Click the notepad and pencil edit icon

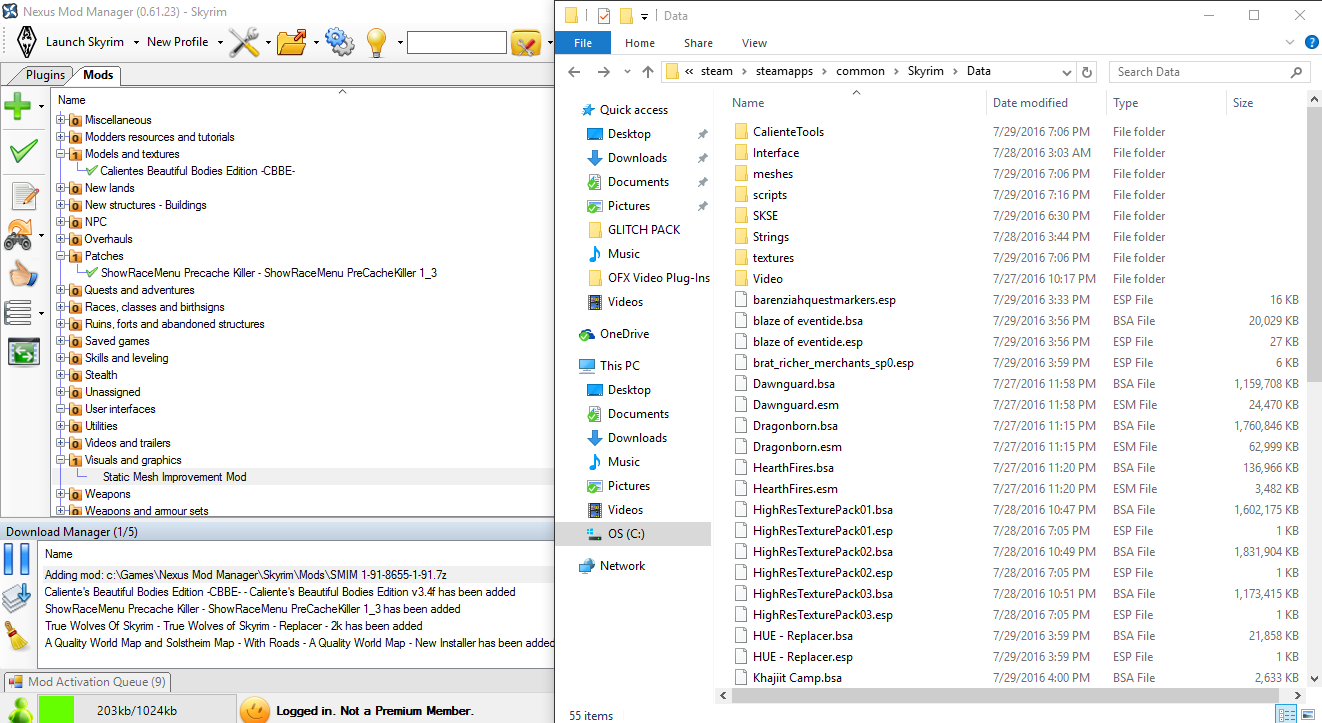pos(24,196)
